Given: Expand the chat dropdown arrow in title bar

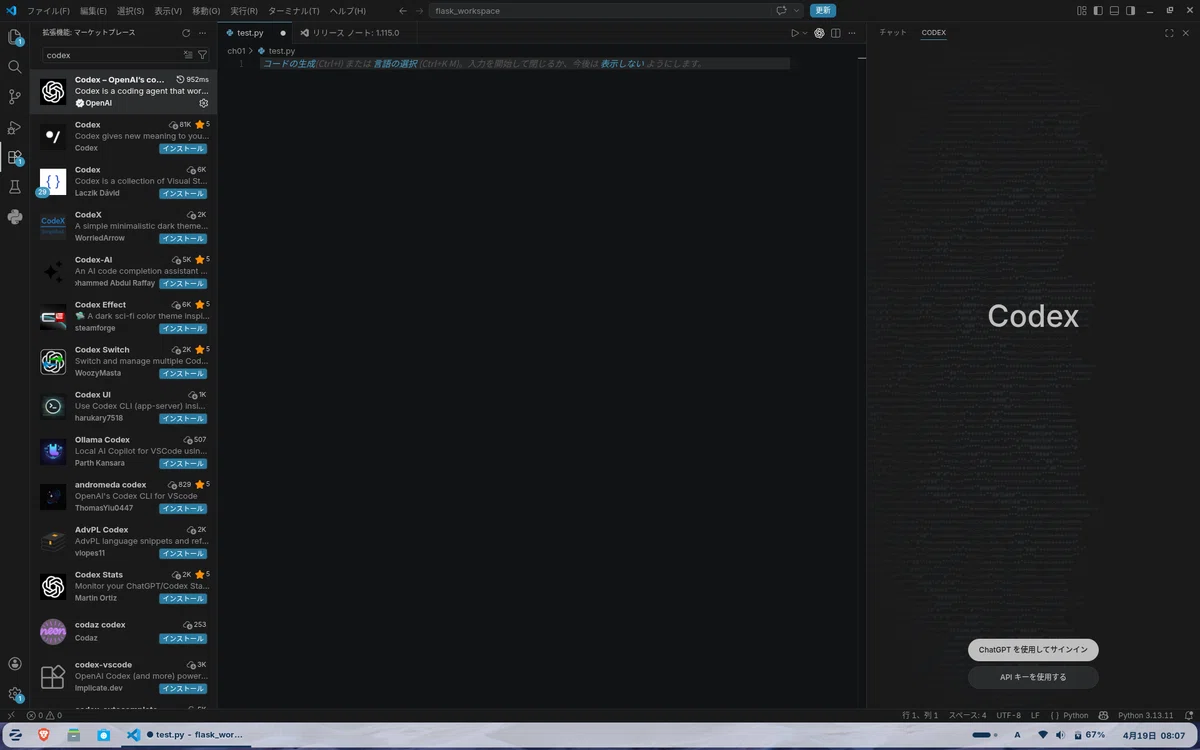Looking at the screenshot, I should [x=797, y=10].
